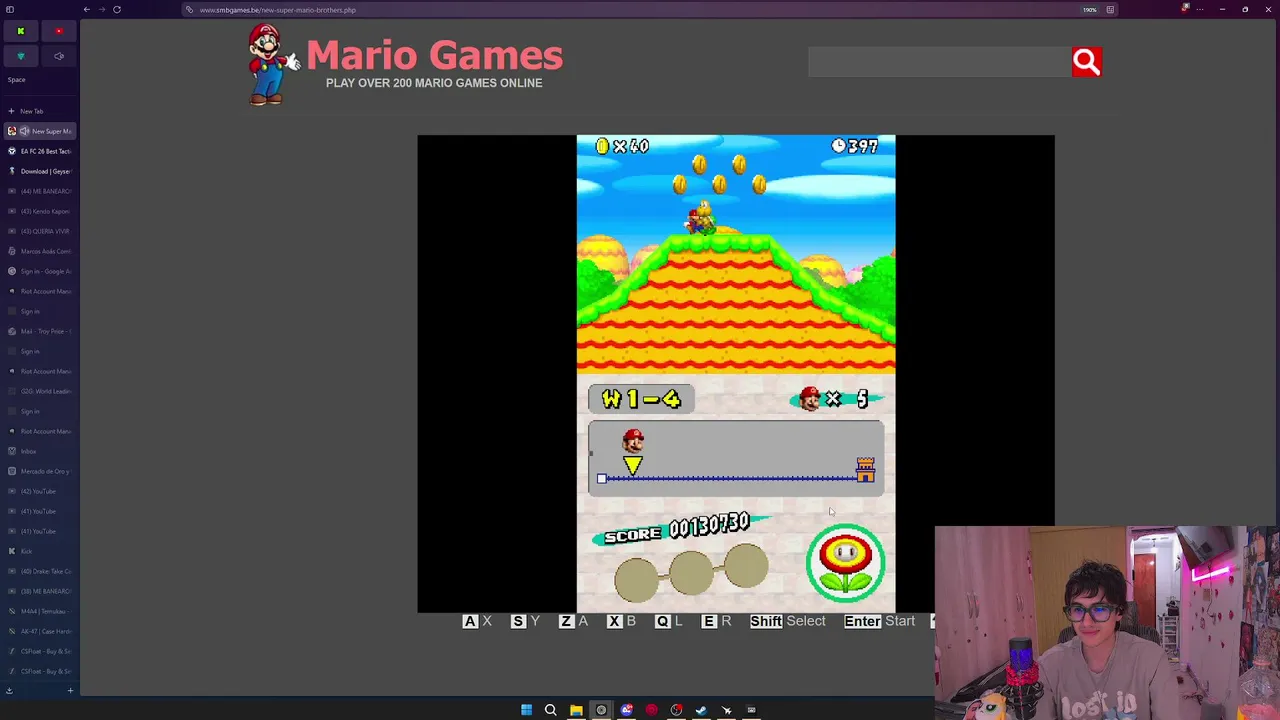The height and width of the screenshot is (720, 1280).
Task: Reload the page with the refresh icon
Action: pos(117,10)
